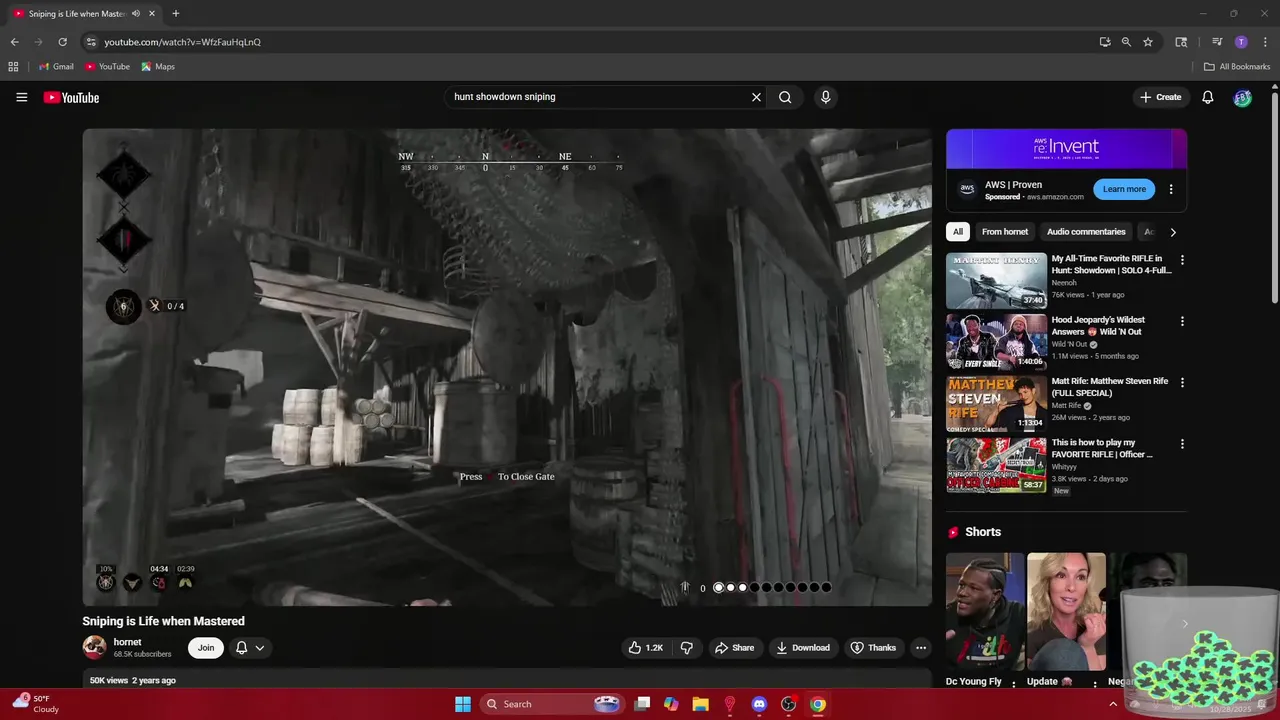1280x720 pixels.
Task: Go back in browser history
Action: (x=14, y=42)
